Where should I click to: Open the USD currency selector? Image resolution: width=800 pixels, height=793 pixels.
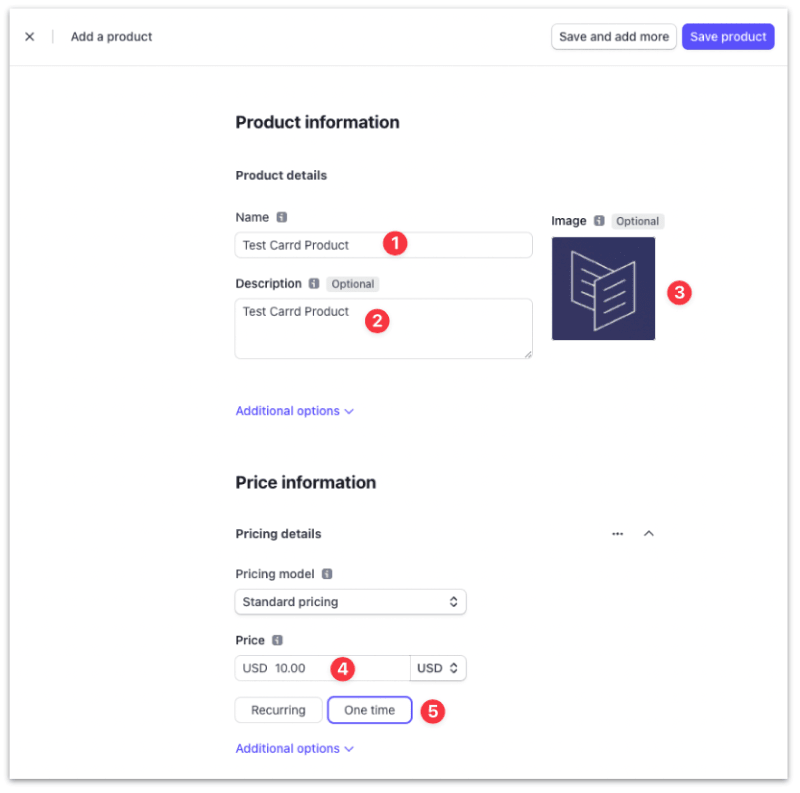click(x=438, y=668)
